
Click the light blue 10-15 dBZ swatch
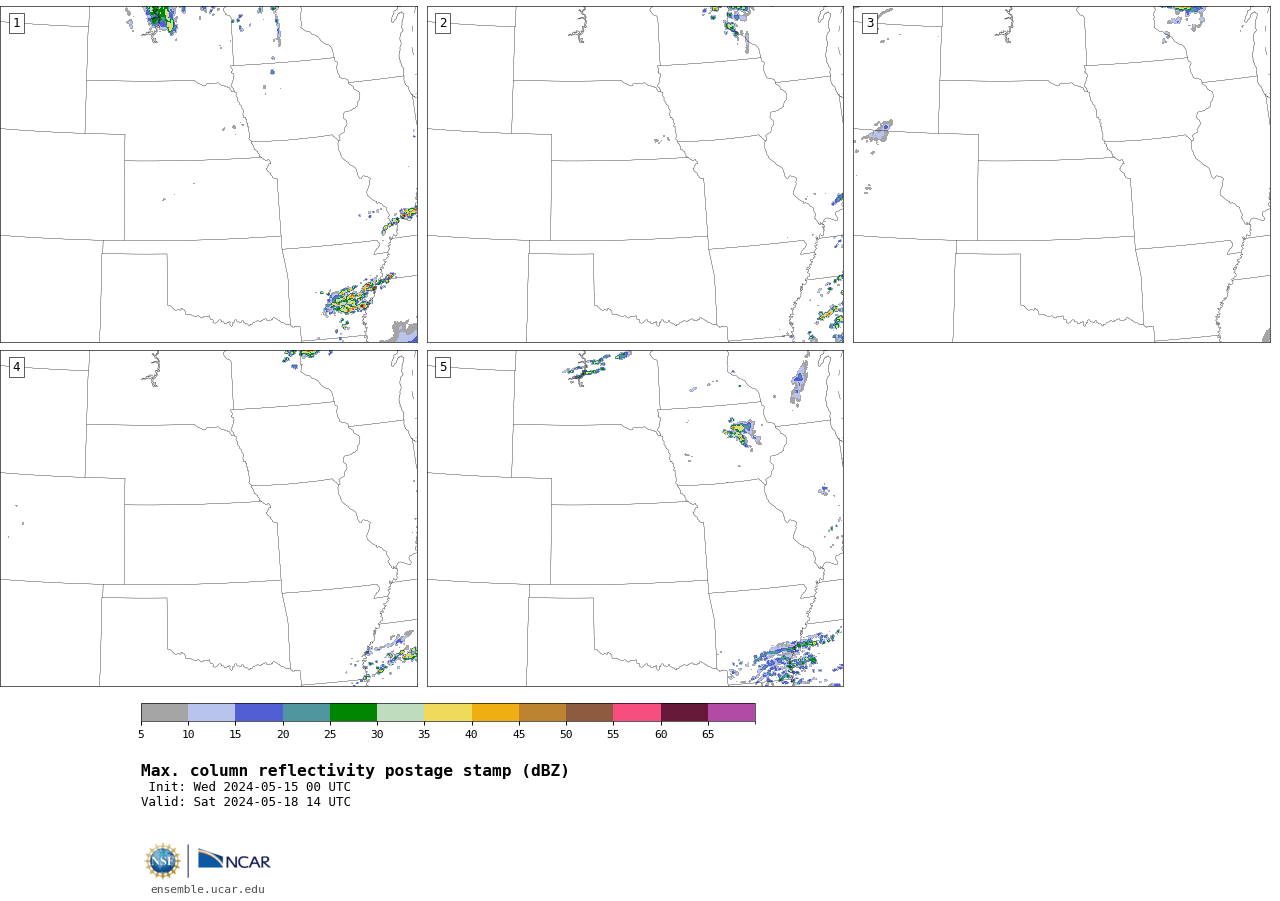tap(211, 713)
